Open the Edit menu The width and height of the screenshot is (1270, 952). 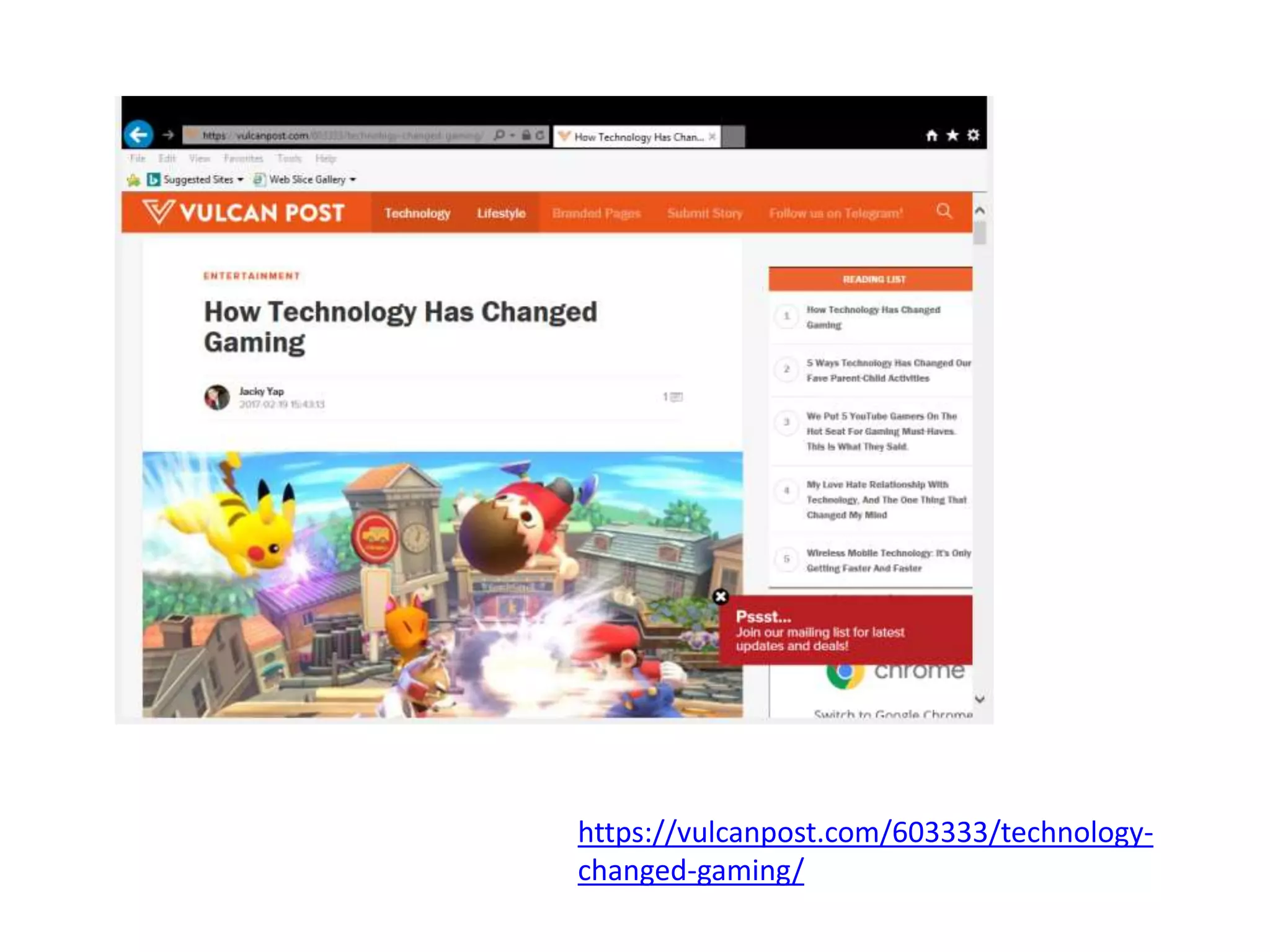[167, 159]
